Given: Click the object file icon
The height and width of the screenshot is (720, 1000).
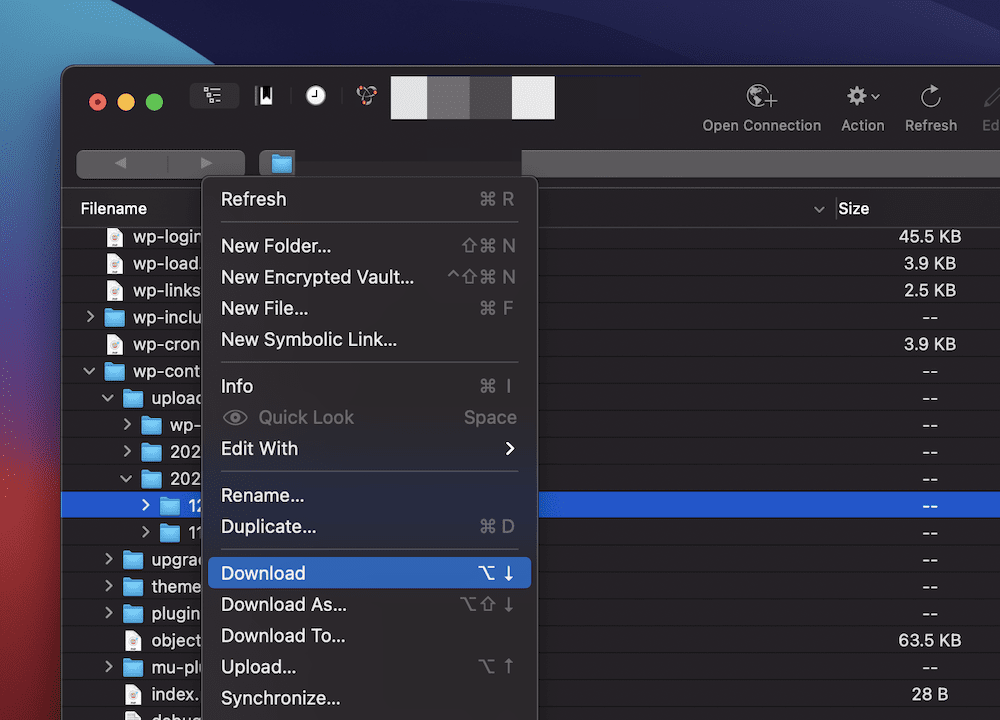Looking at the screenshot, I should [133, 640].
